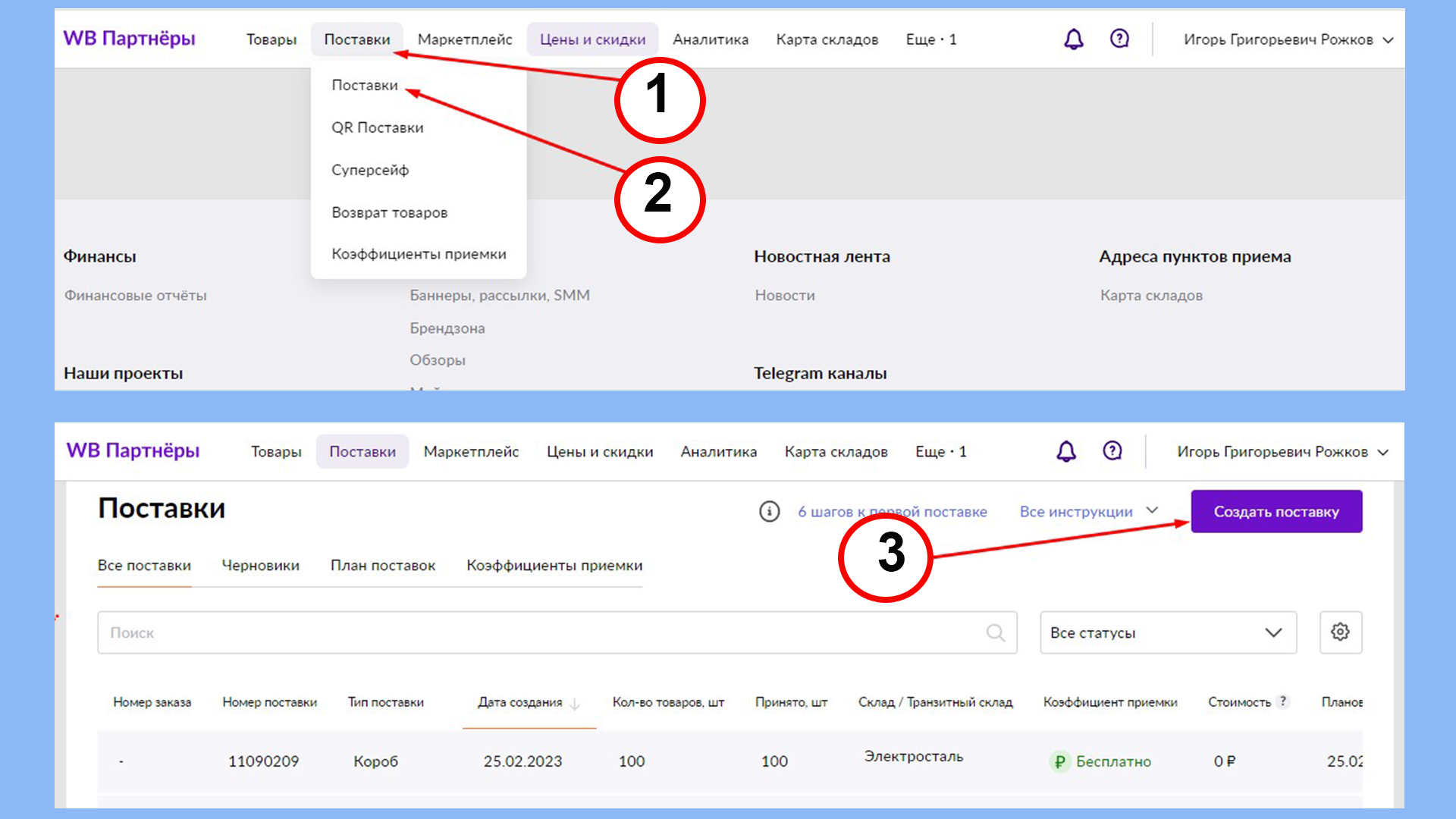Viewport: 1456px width, 819px height.
Task: Click Тип поставки column header
Action: tap(386, 702)
